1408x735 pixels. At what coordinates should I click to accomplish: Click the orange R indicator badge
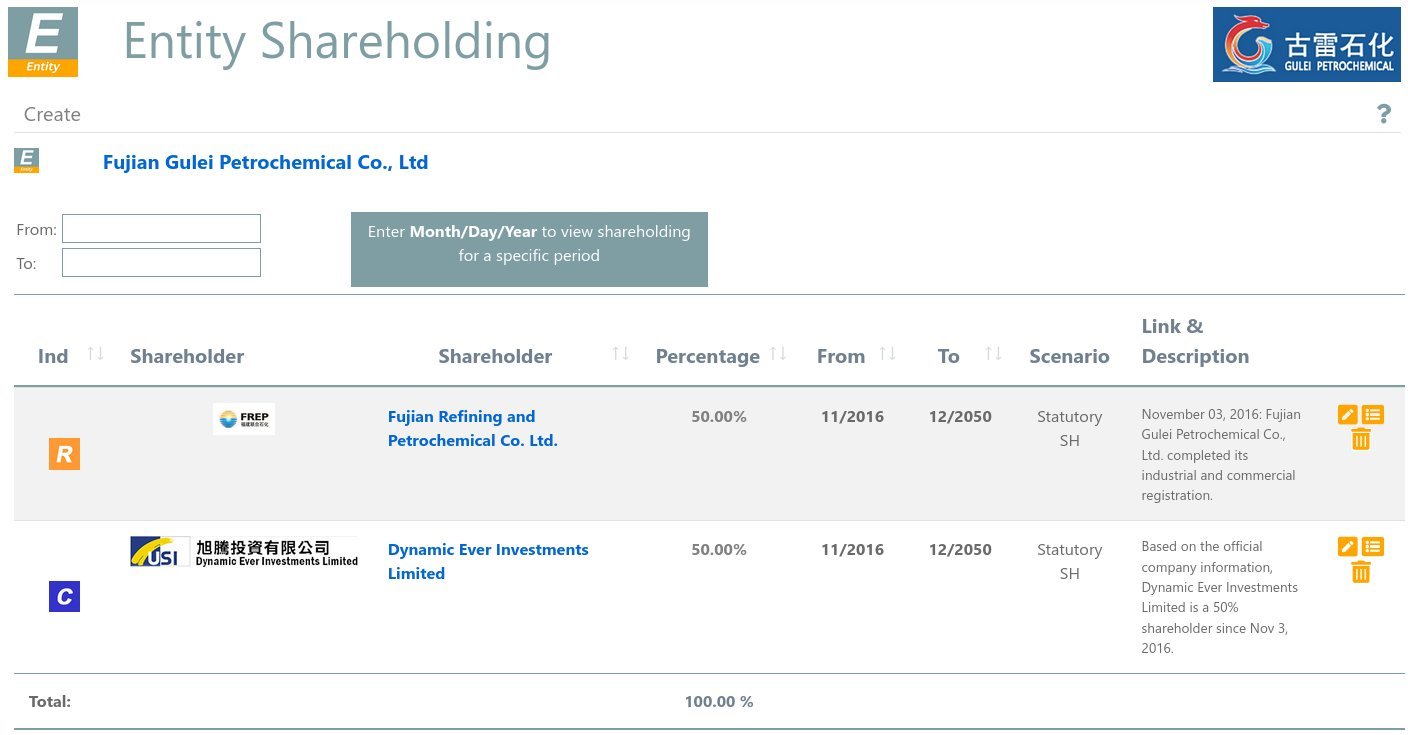point(64,455)
